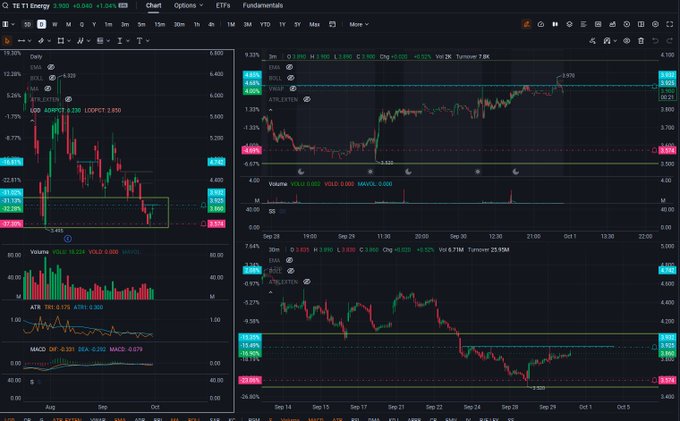680x421 pixels.
Task: Select the trend line drawing tool
Action: [21, 41]
